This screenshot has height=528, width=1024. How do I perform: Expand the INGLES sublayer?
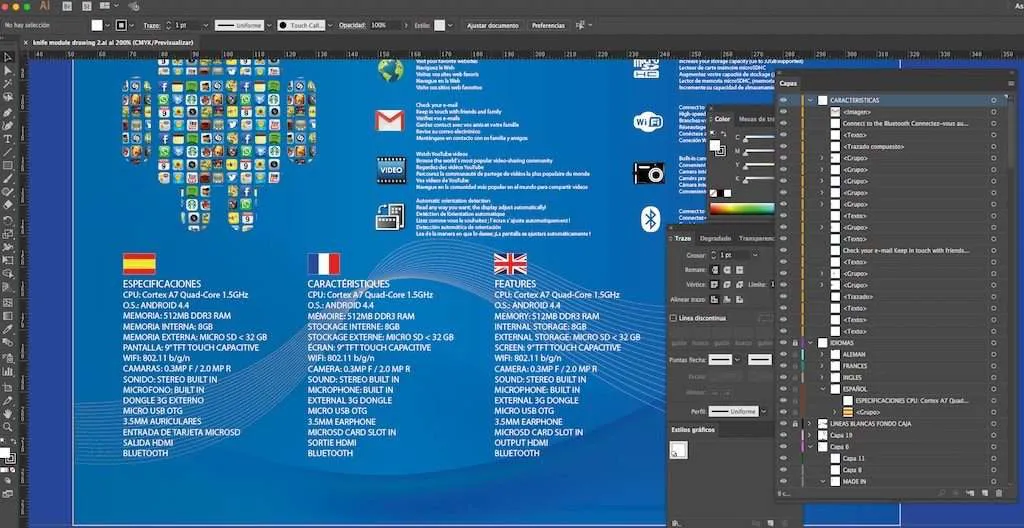(x=822, y=378)
